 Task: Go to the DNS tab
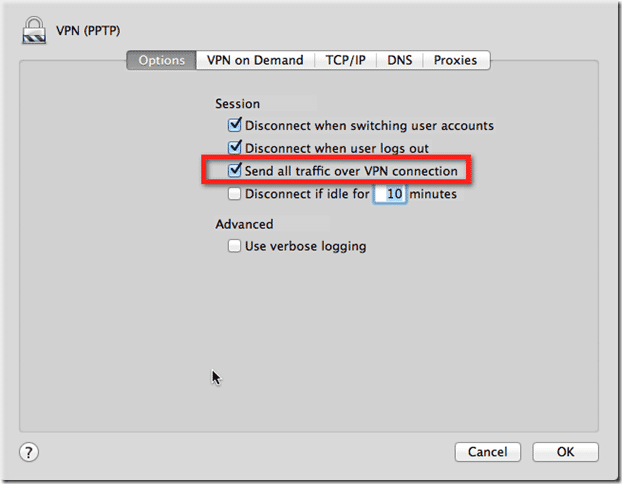tap(400, 60)
